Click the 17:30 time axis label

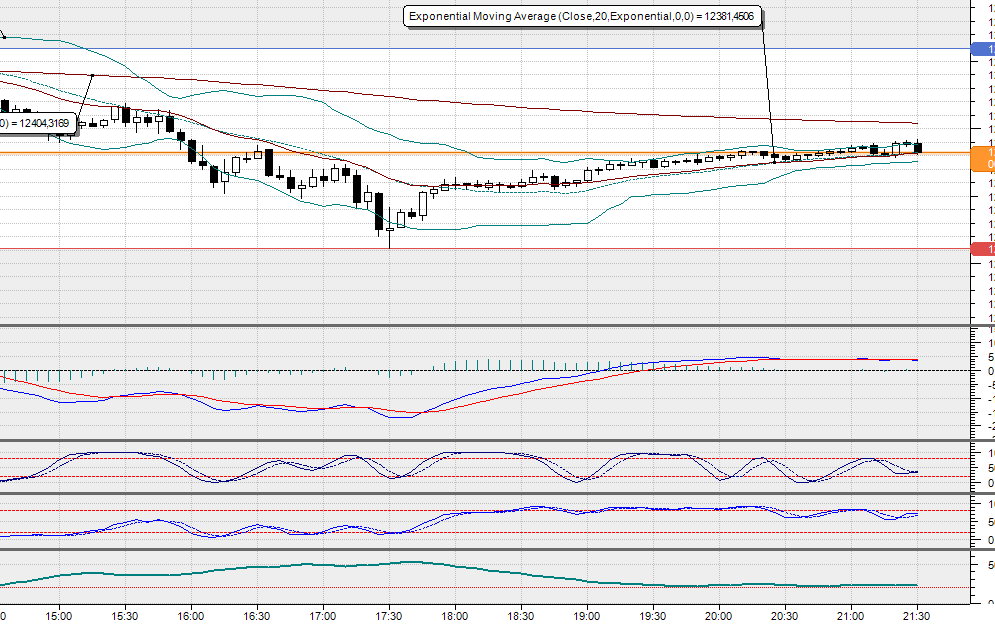tap(388, 618)
